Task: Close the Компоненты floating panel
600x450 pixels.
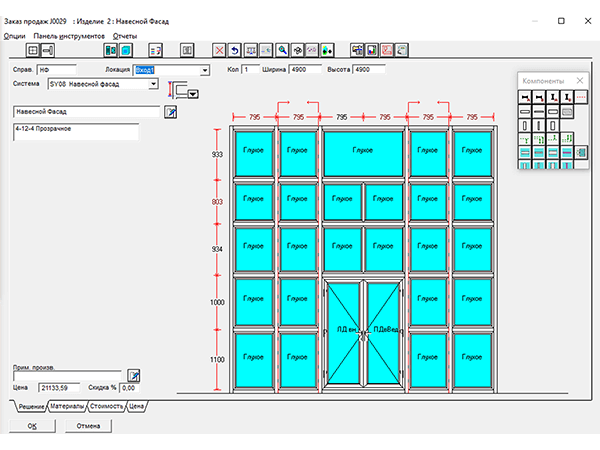Action: (580, 80)
